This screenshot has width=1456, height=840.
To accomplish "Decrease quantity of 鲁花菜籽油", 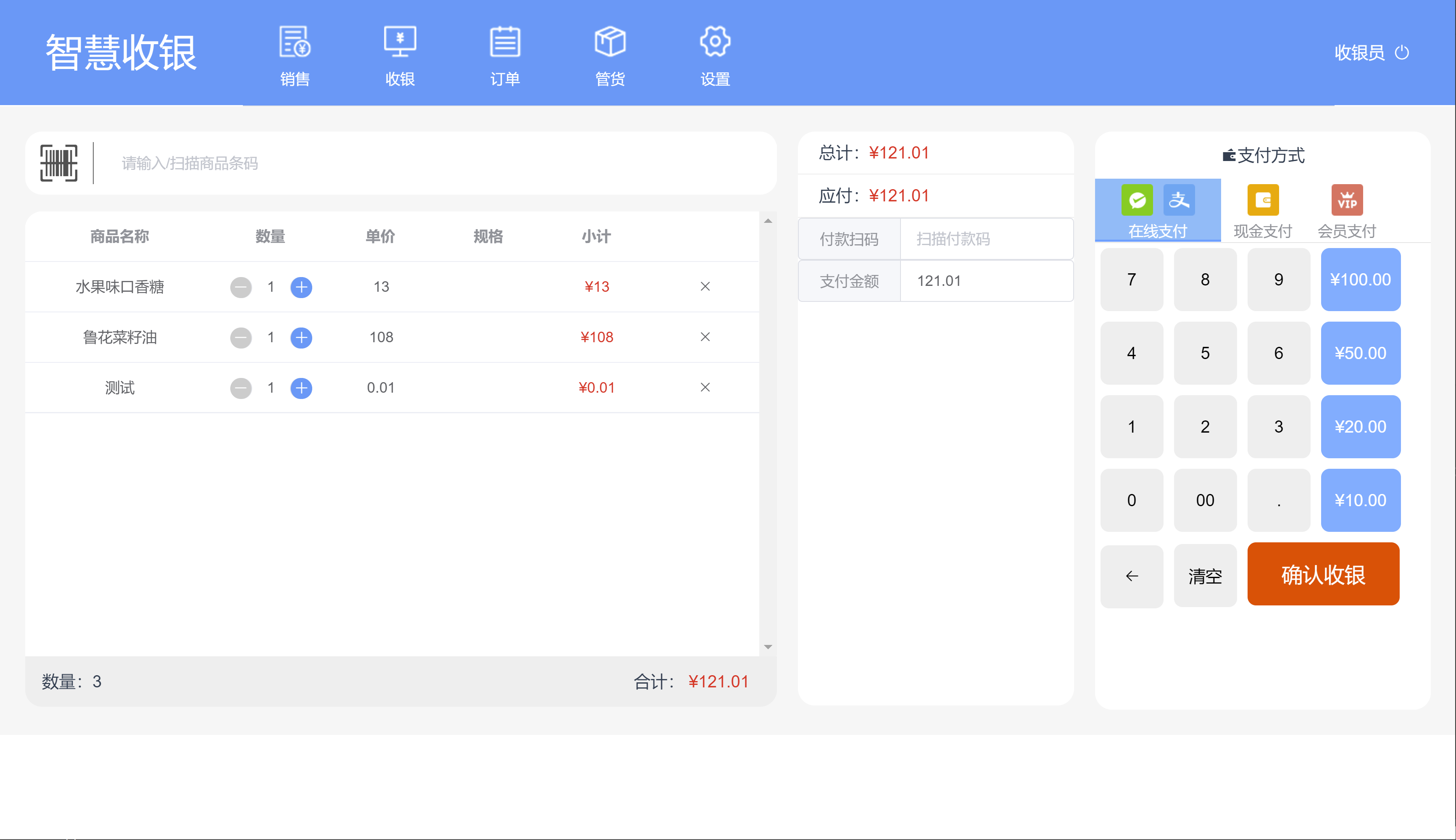I will coord(240,338).
